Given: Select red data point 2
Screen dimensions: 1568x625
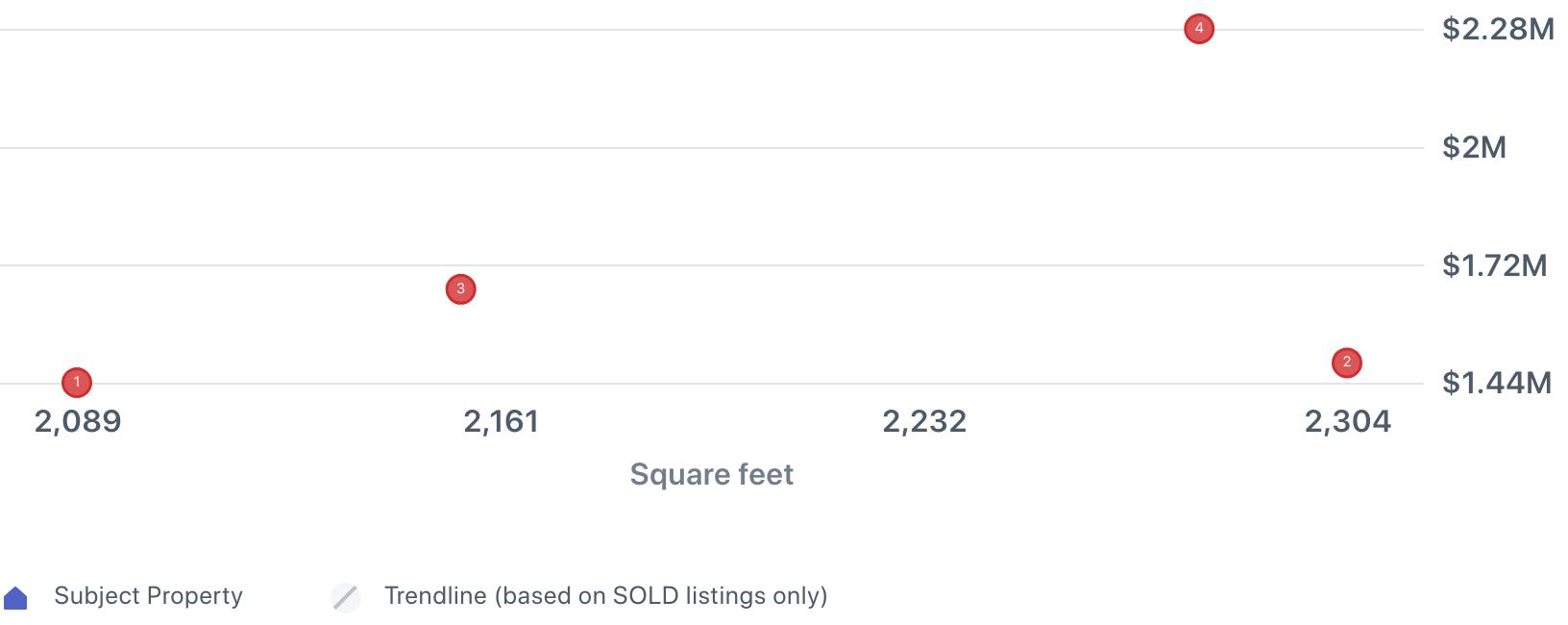Looking at the screenshot, I should (1346, 362).
